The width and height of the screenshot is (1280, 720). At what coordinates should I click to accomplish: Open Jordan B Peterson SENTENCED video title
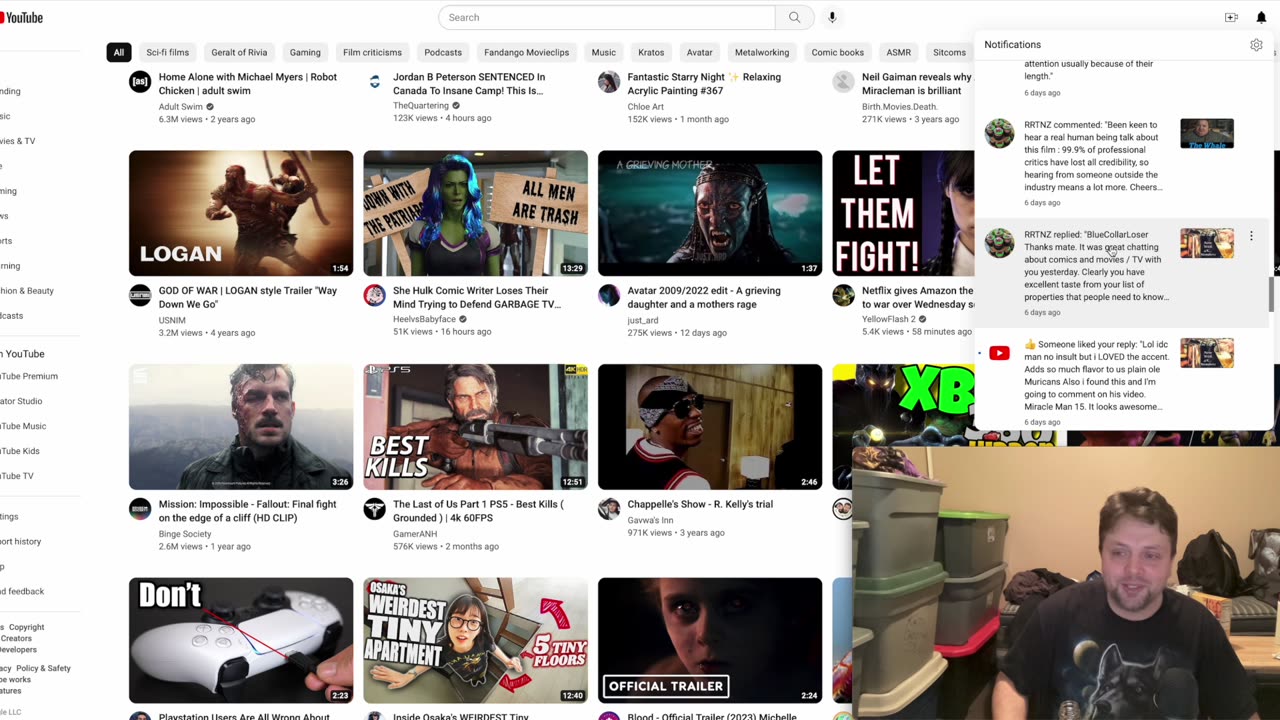[x=469, y=83]
